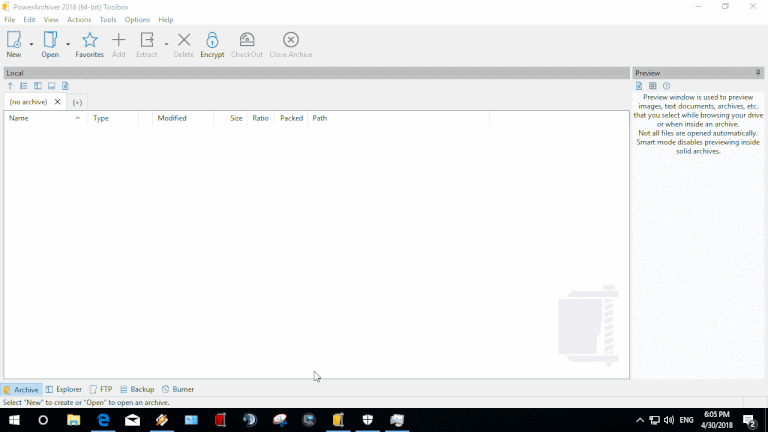
Task: Toggle the folder pane icon in Local panel
Action: pos(38,86)
